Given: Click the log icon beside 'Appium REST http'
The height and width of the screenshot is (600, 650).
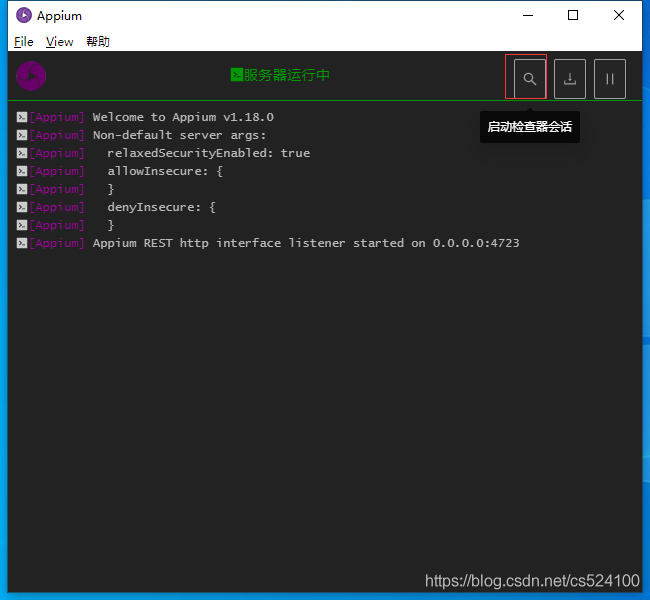Looking at the screenshot, I should pyautogui.click(x=22, y=243).
